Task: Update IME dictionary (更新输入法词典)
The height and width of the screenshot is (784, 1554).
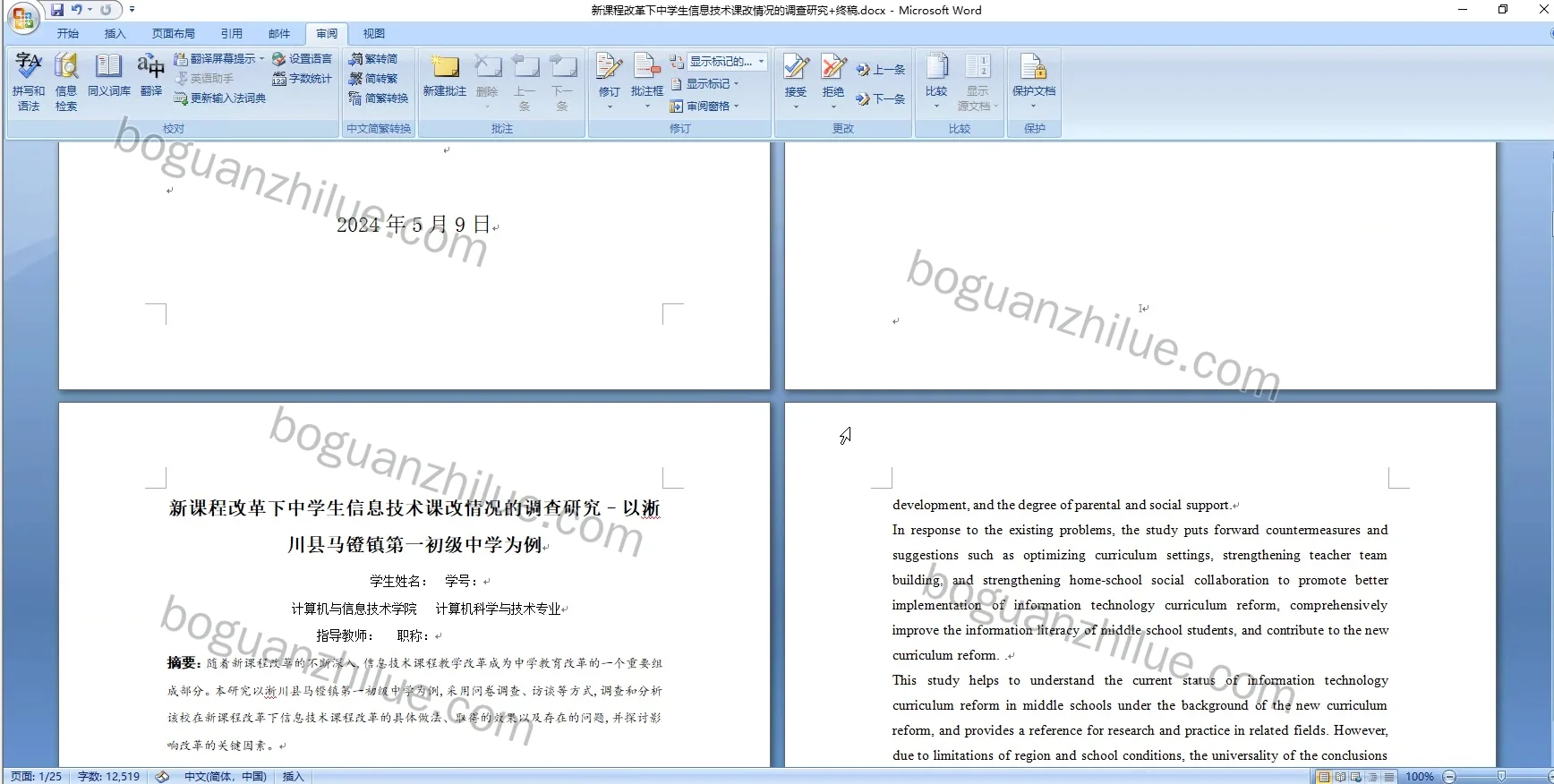Action: 220,98
